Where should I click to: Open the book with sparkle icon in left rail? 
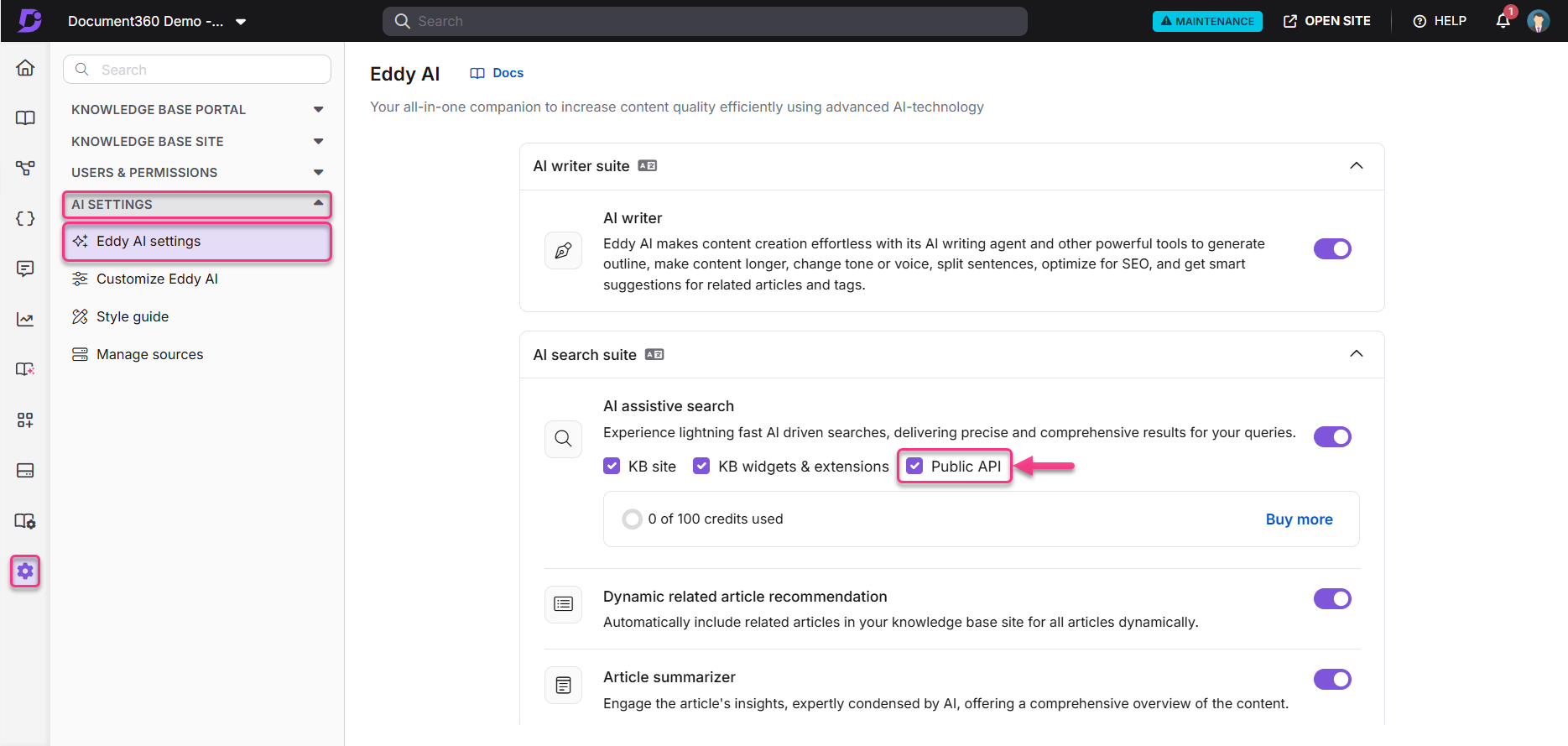tap(25, 369)
